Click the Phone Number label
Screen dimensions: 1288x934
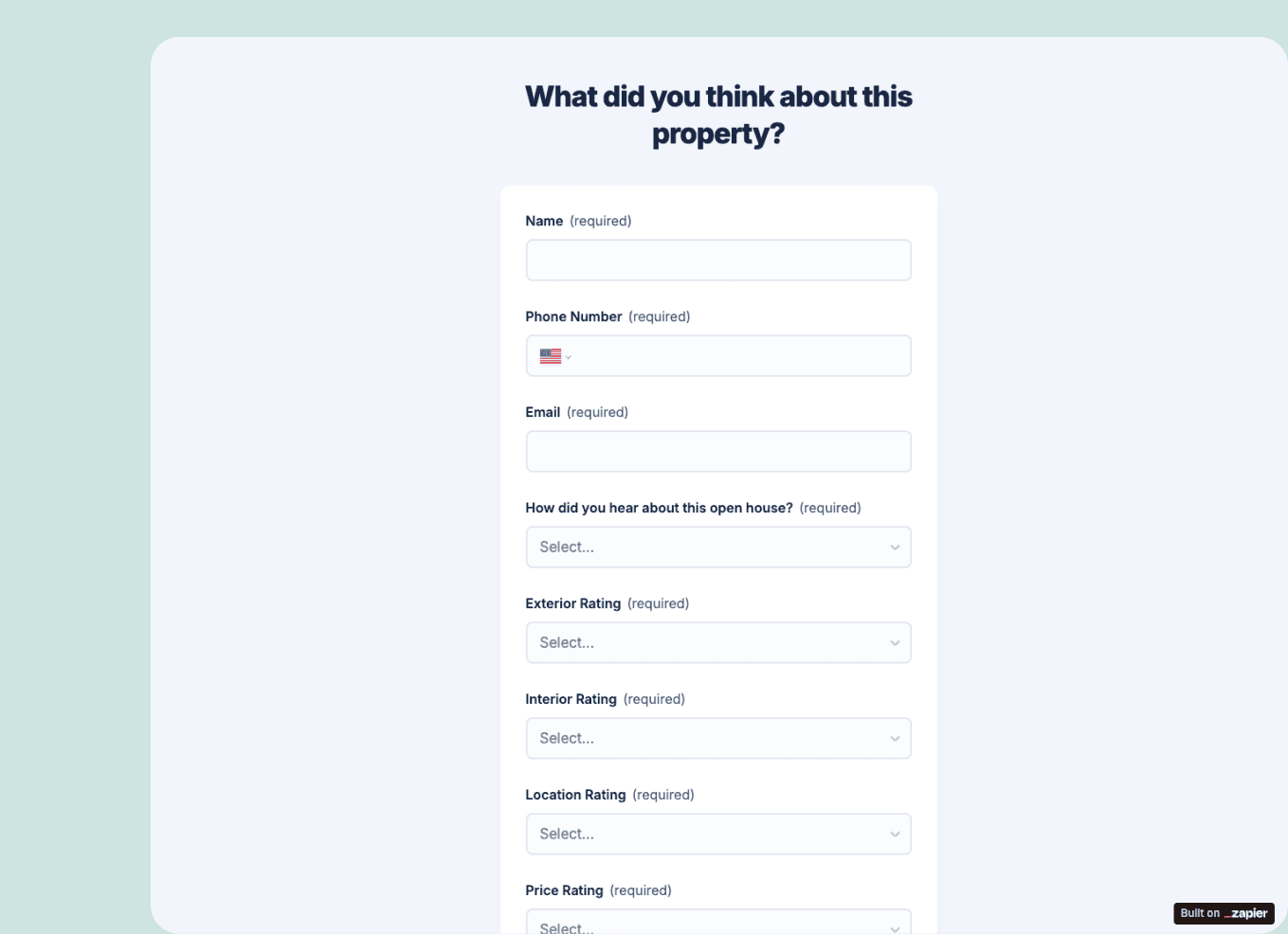573,316
